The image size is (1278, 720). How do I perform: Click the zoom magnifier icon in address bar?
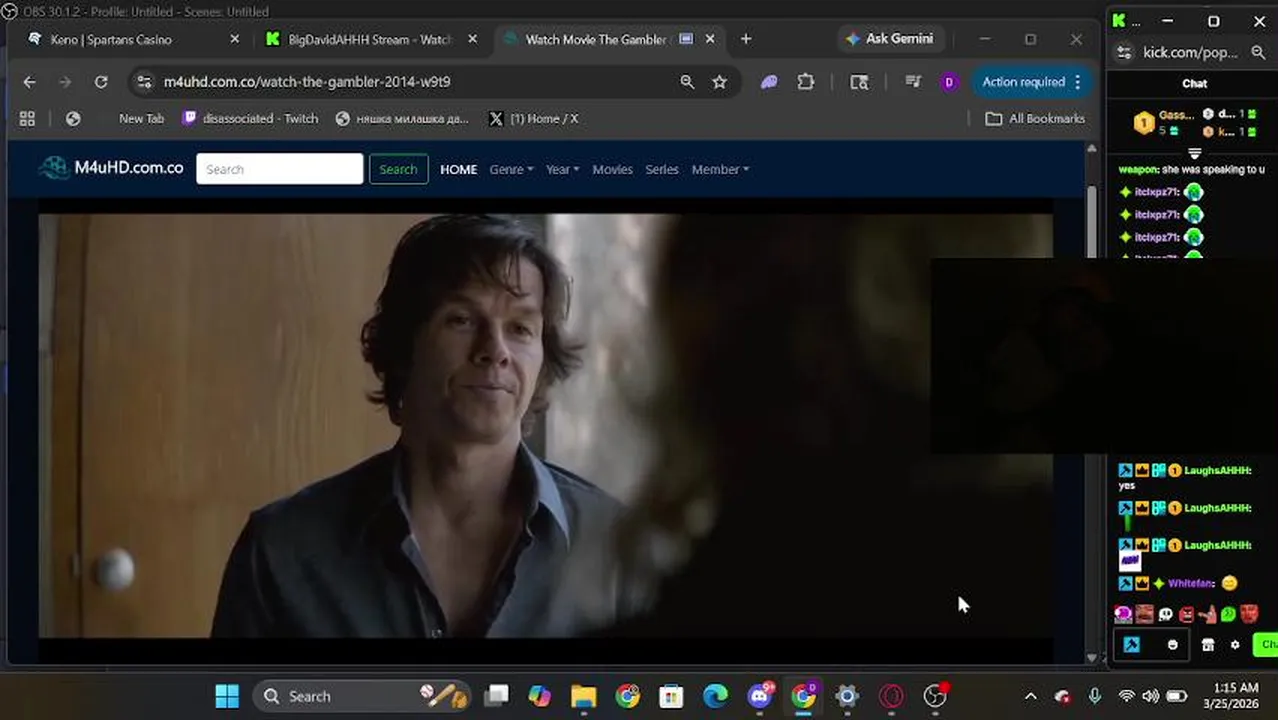point(687,82)
